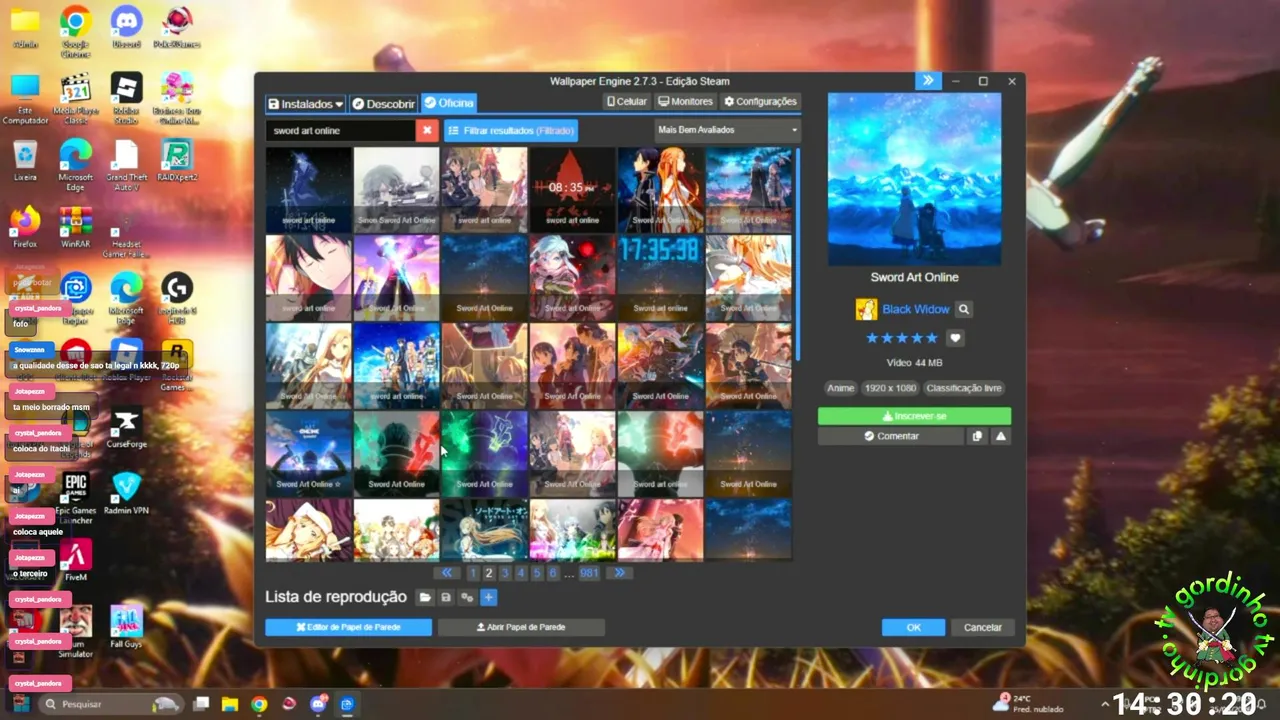This screenshot has width=1280, height=720.
Task: Go to the next pages double arrow
Action: [619, 573]
